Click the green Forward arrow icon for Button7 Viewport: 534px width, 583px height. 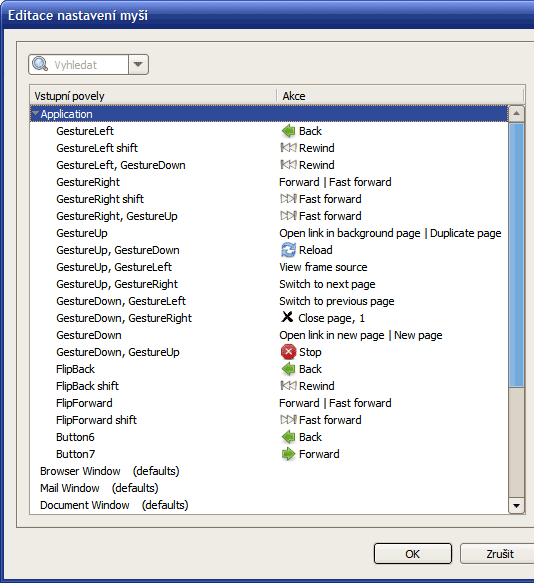point(288,454)
